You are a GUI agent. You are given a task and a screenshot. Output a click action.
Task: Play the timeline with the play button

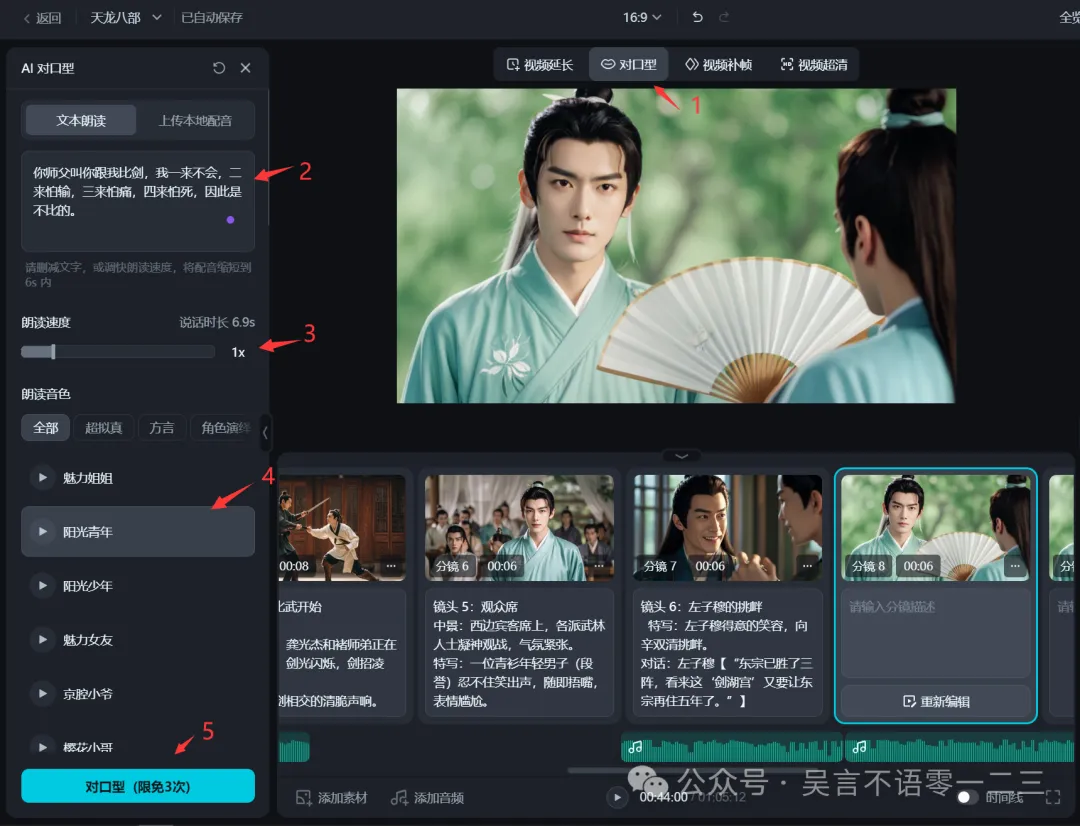coord(617,797)
